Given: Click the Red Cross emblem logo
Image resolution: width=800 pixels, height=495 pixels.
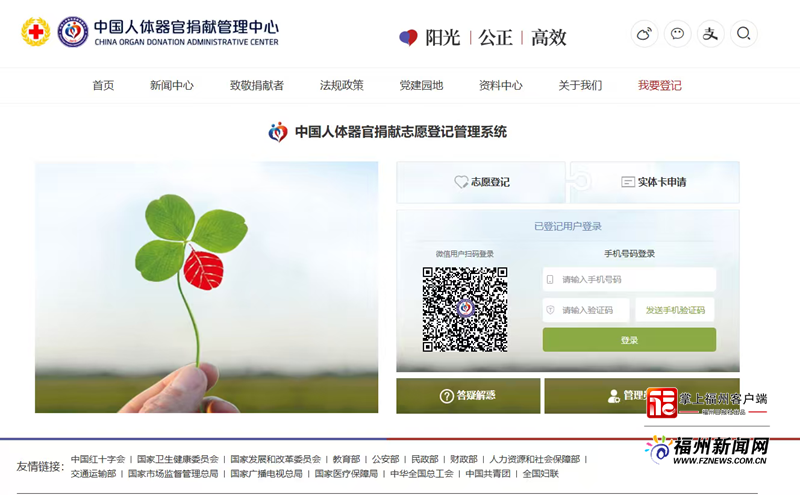Looking at the screenshot, I should 36,32.
